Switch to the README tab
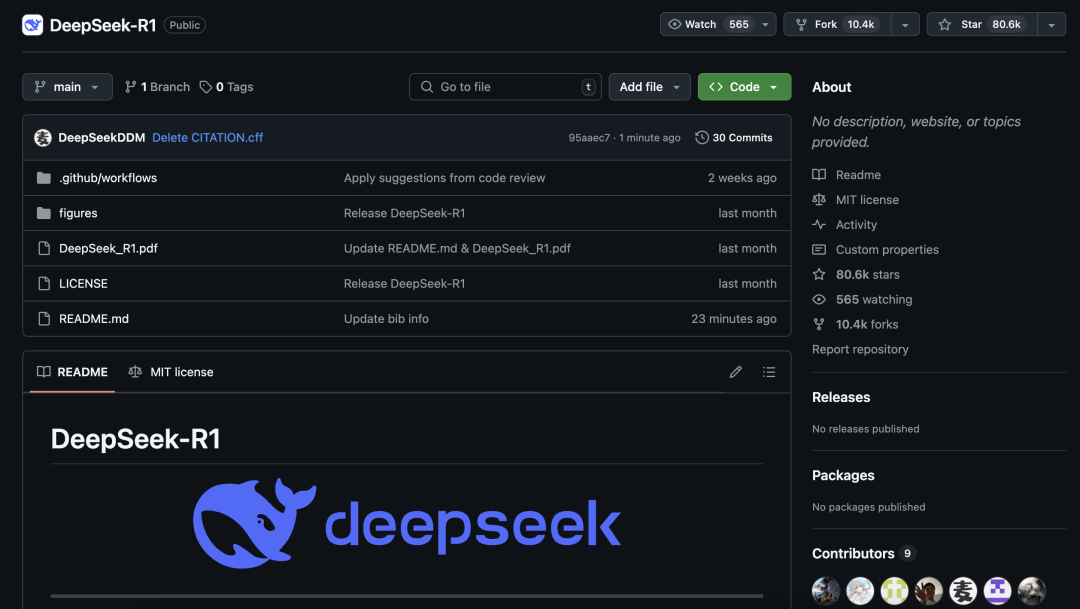 (x=71, y=371)
